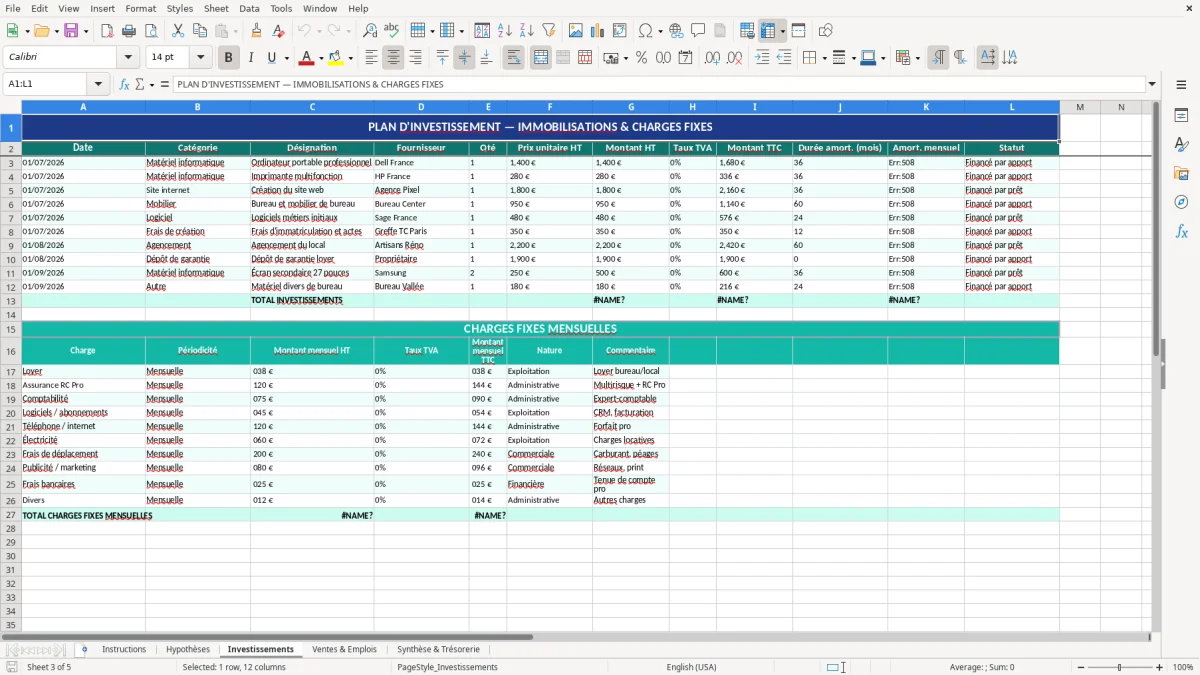Save the document with the floppy icon
Screen dimensions: 1200x675
pyautogui.click(x=71, y=31)
